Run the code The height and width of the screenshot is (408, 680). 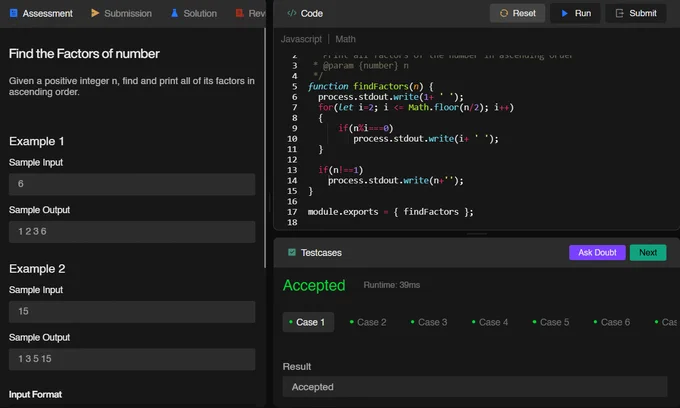click(x=575, y=13)
